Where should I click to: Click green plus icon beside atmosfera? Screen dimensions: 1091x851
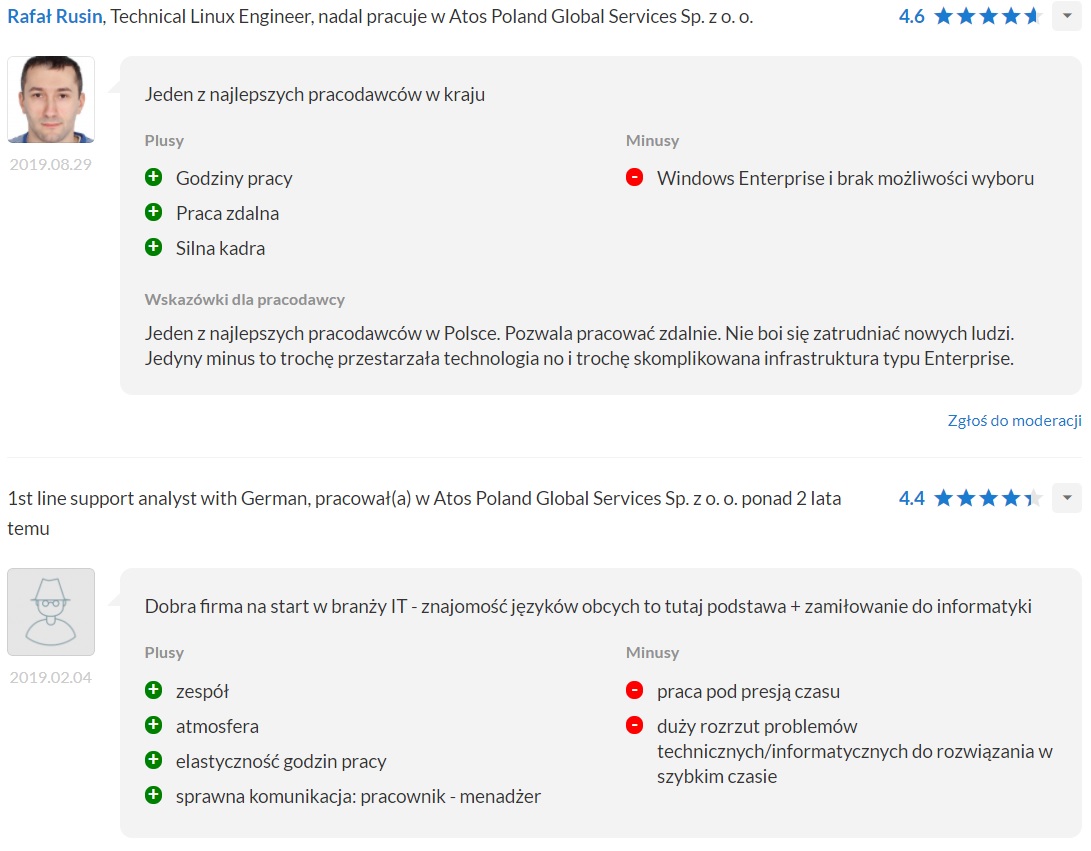(153, 725)
